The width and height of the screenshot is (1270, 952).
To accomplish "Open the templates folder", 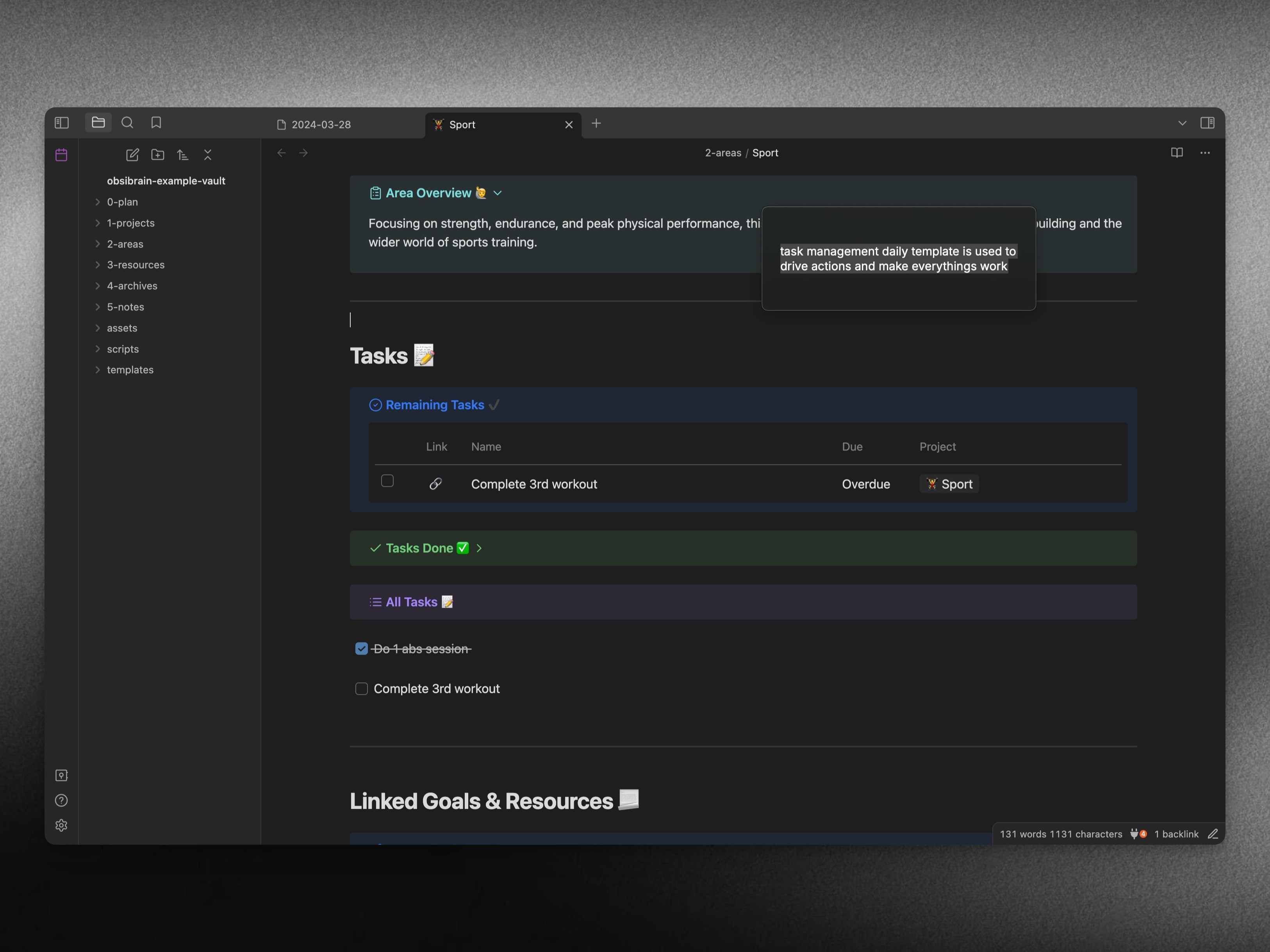I will pos(130,370).
